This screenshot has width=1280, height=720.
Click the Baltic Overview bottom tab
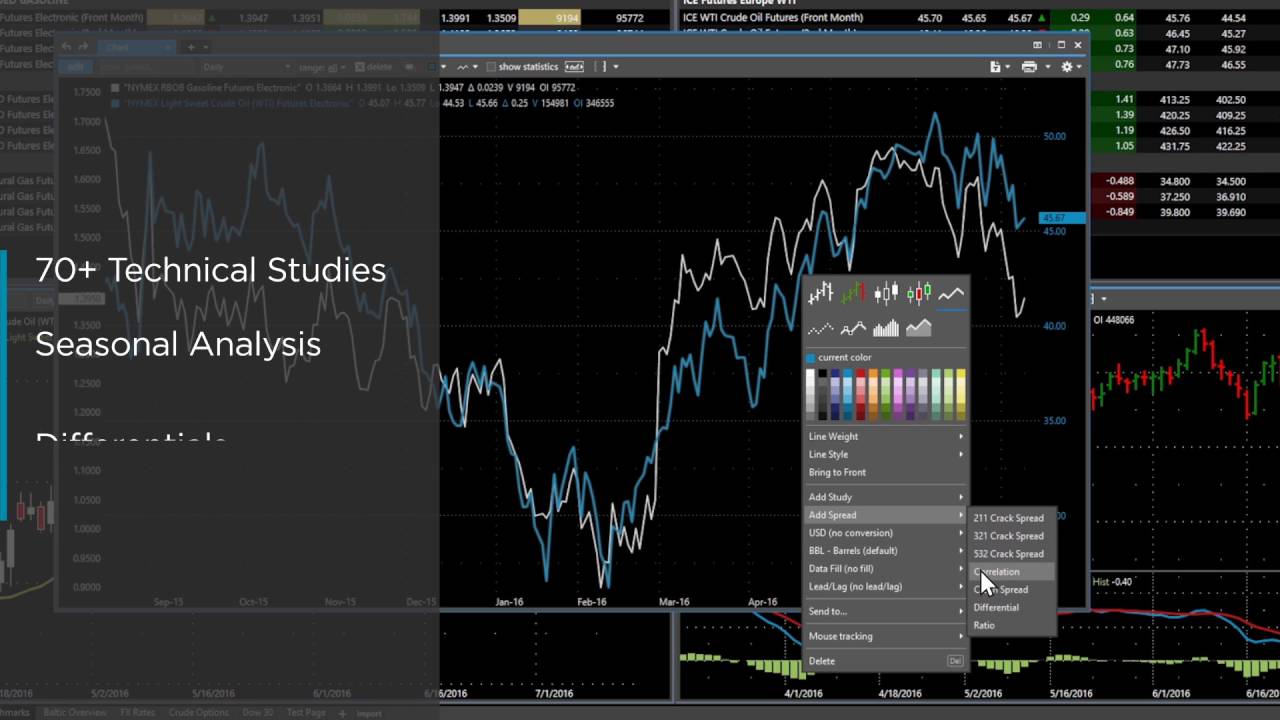[x=74, y=713]
